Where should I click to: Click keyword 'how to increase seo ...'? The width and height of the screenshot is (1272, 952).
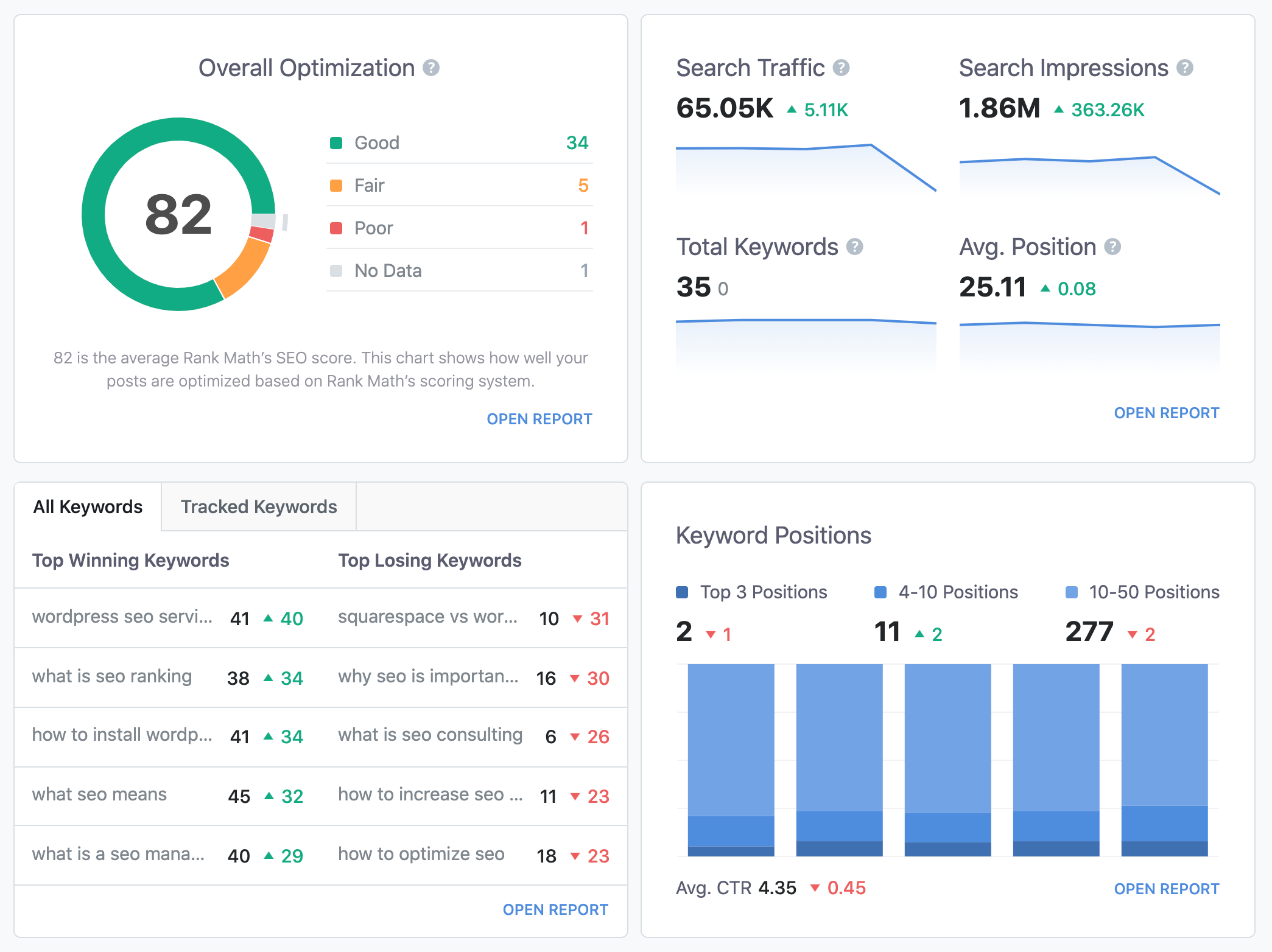430,794
